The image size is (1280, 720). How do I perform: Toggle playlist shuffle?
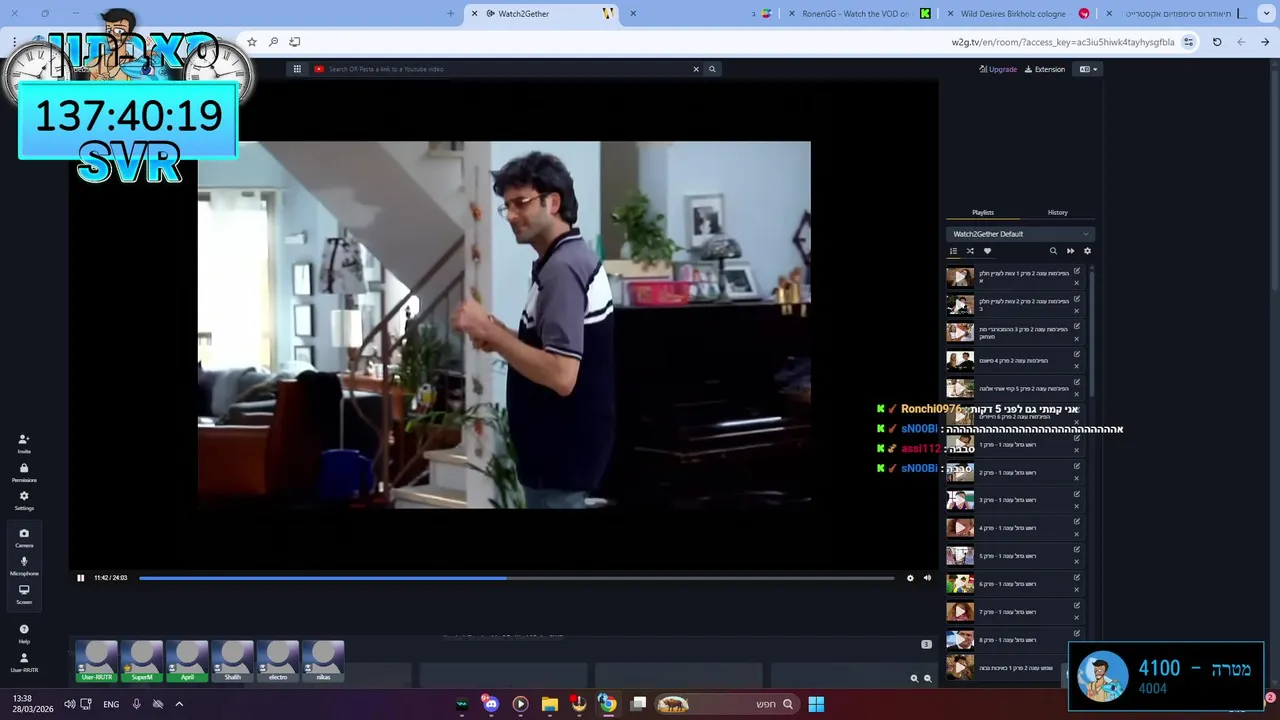tap(970, 251)
